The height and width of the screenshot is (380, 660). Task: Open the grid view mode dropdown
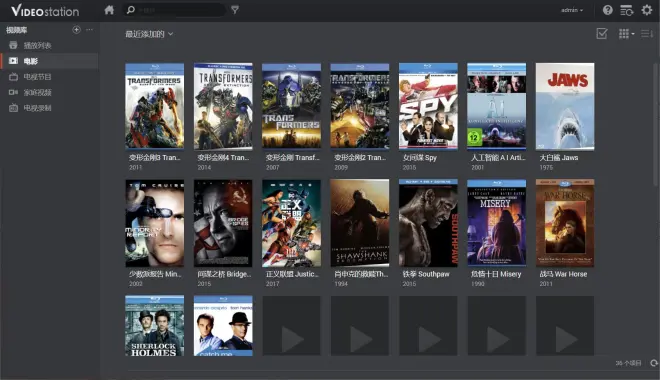tap(626, 34)
